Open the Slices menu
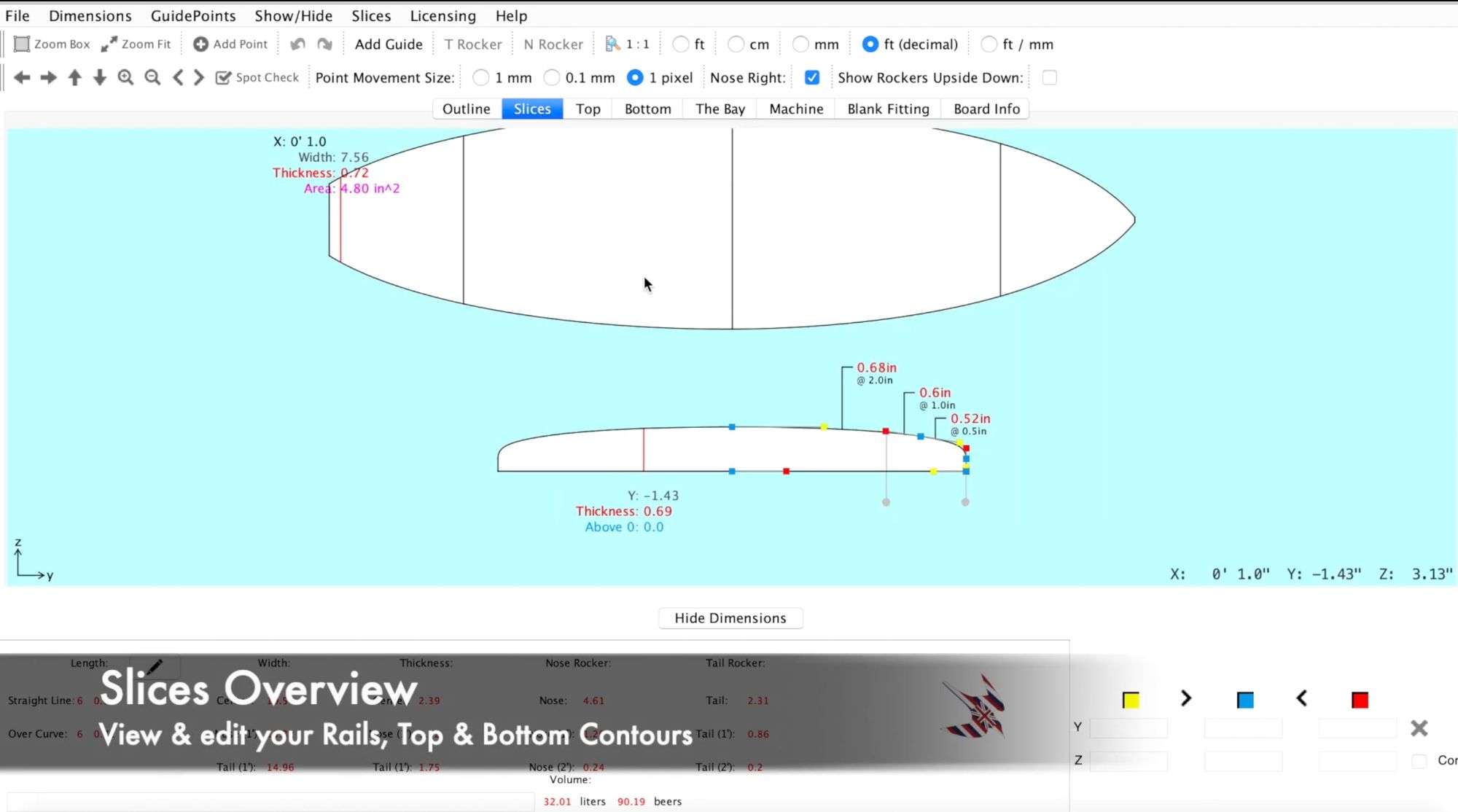The image size is (1458, 812). coord(370,15)
